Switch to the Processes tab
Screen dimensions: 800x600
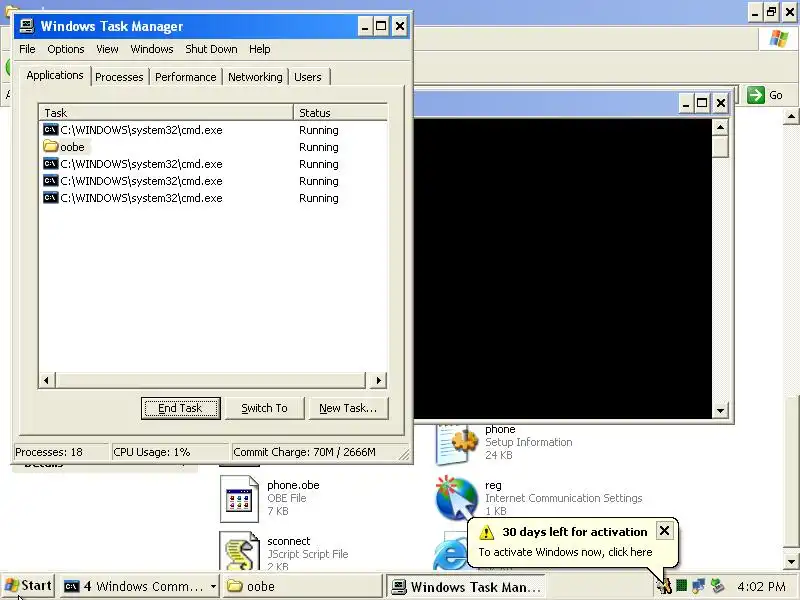click(x=119, y=77)
